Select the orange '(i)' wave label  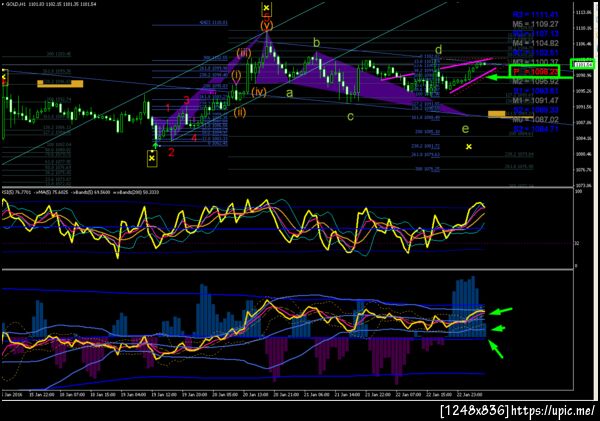click(x=236, y=75)
